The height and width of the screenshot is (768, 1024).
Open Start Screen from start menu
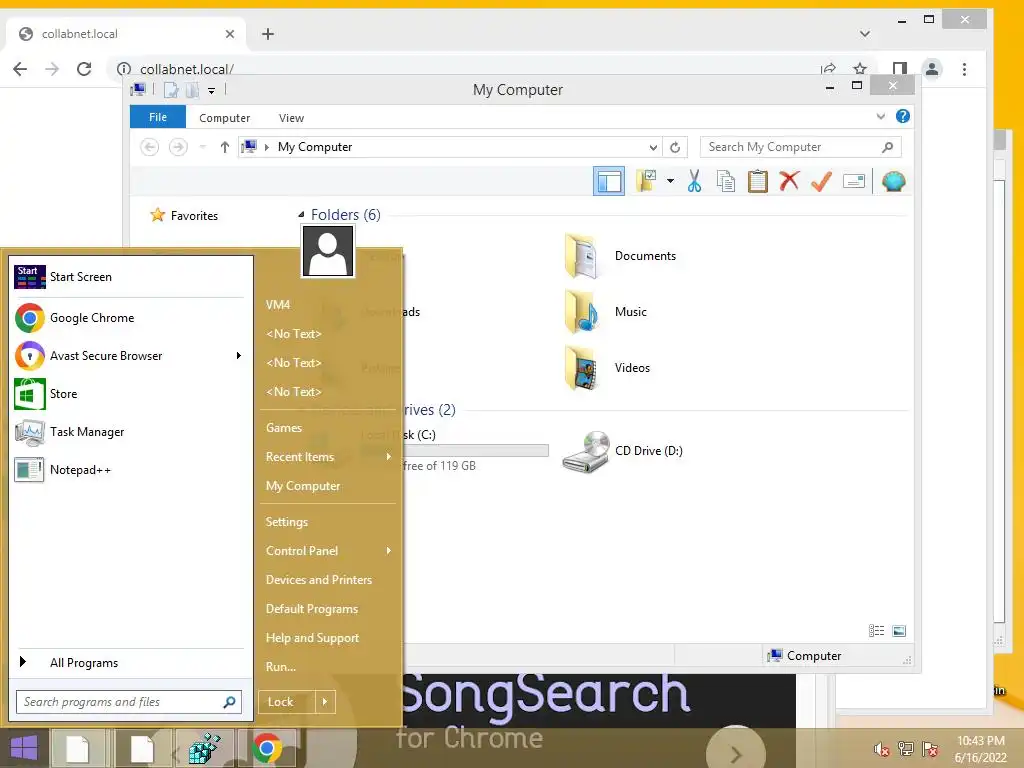(128, 277)
